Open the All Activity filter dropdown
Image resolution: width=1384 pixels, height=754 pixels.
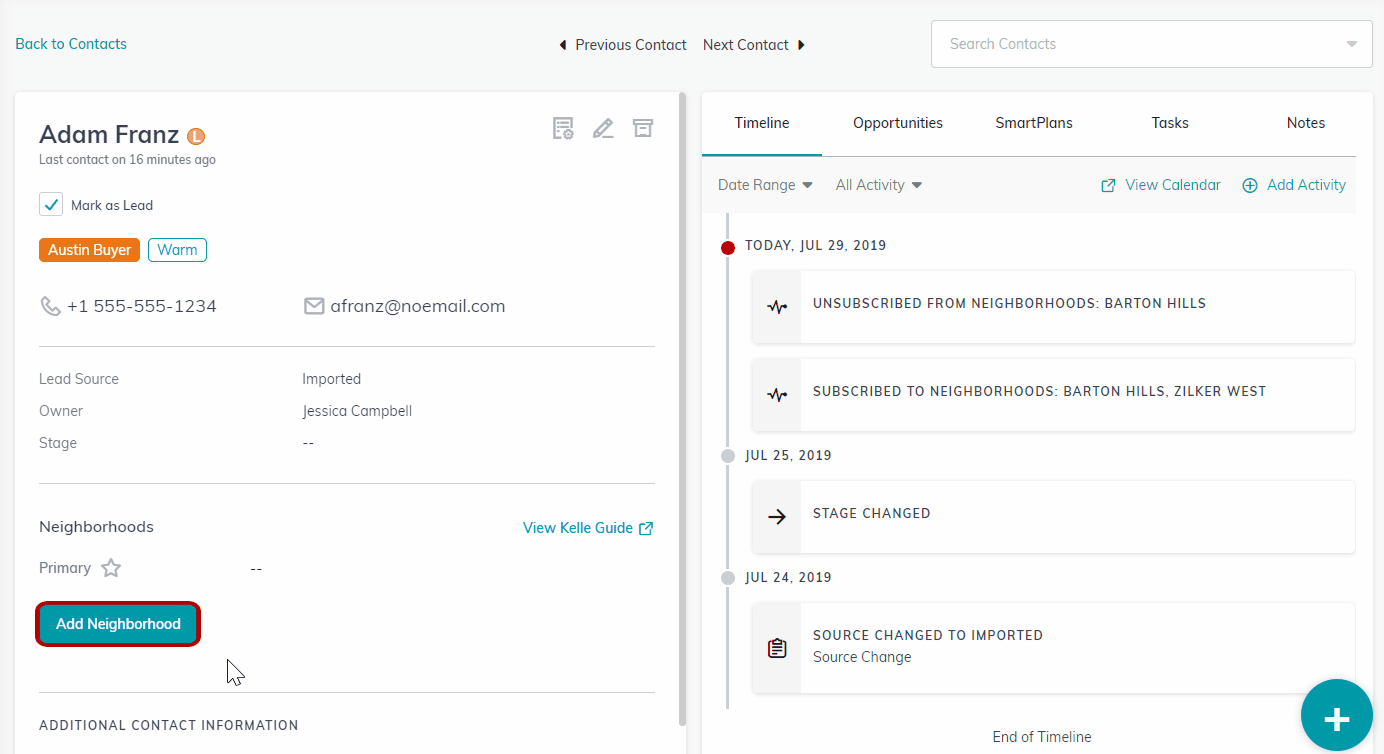tap(879, 185)
